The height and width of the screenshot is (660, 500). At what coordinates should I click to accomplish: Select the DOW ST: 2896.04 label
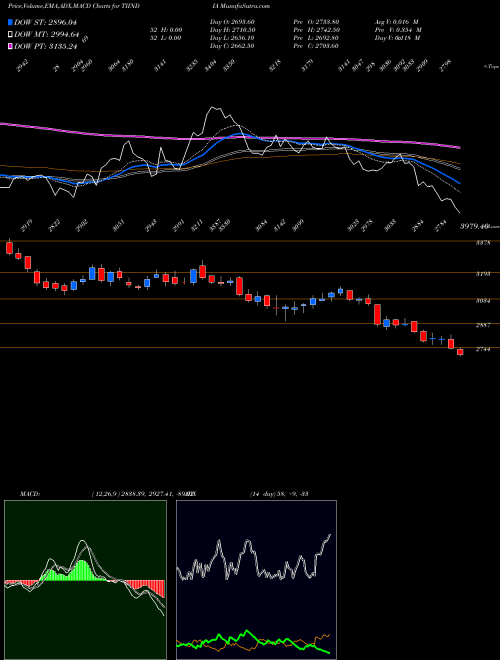45,22
